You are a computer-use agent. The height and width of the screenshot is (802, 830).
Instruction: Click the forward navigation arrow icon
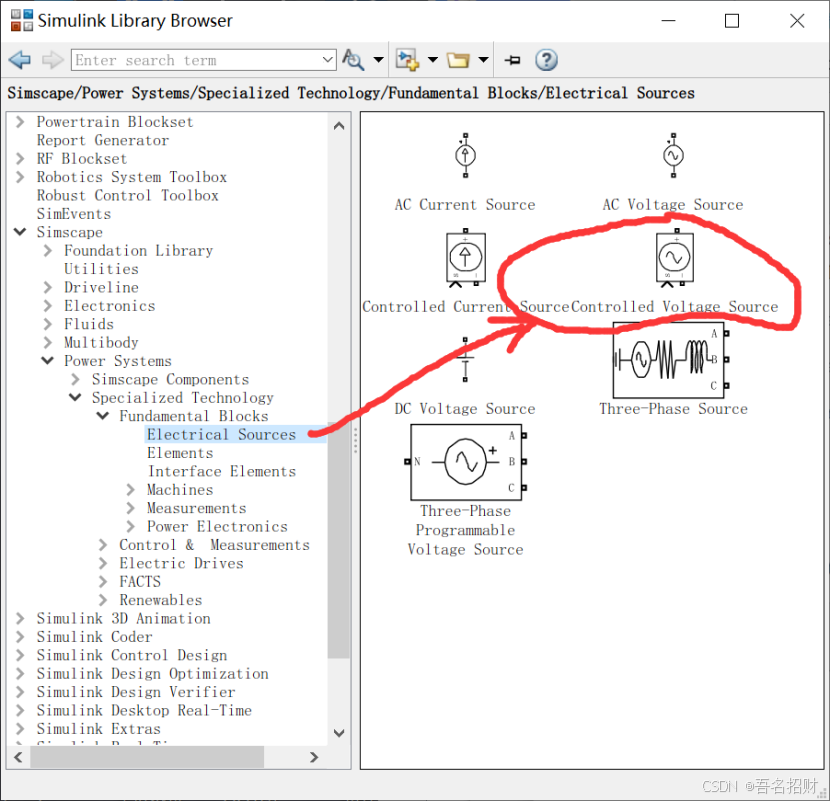tap(52, 60)
